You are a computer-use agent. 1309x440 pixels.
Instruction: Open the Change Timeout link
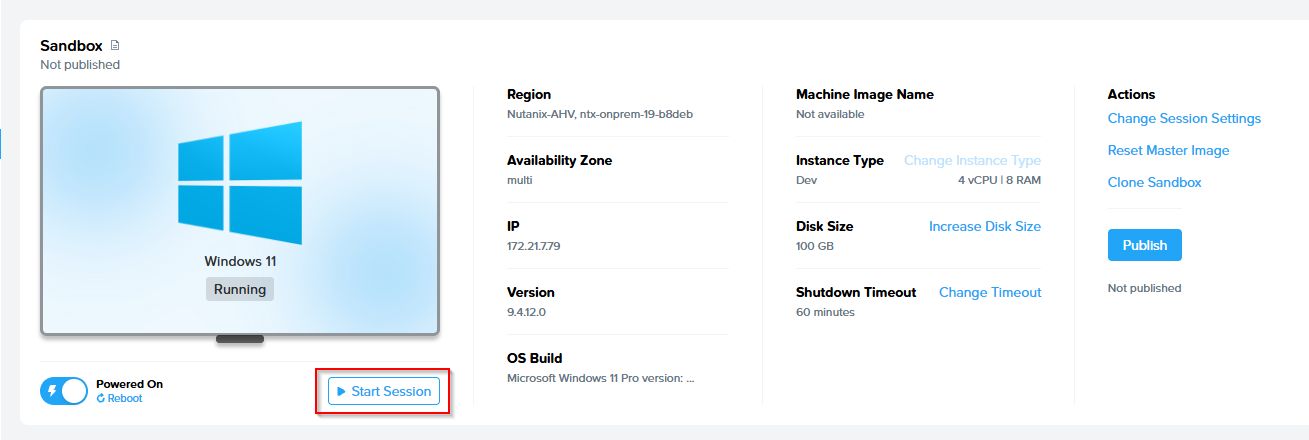[989, 292]
